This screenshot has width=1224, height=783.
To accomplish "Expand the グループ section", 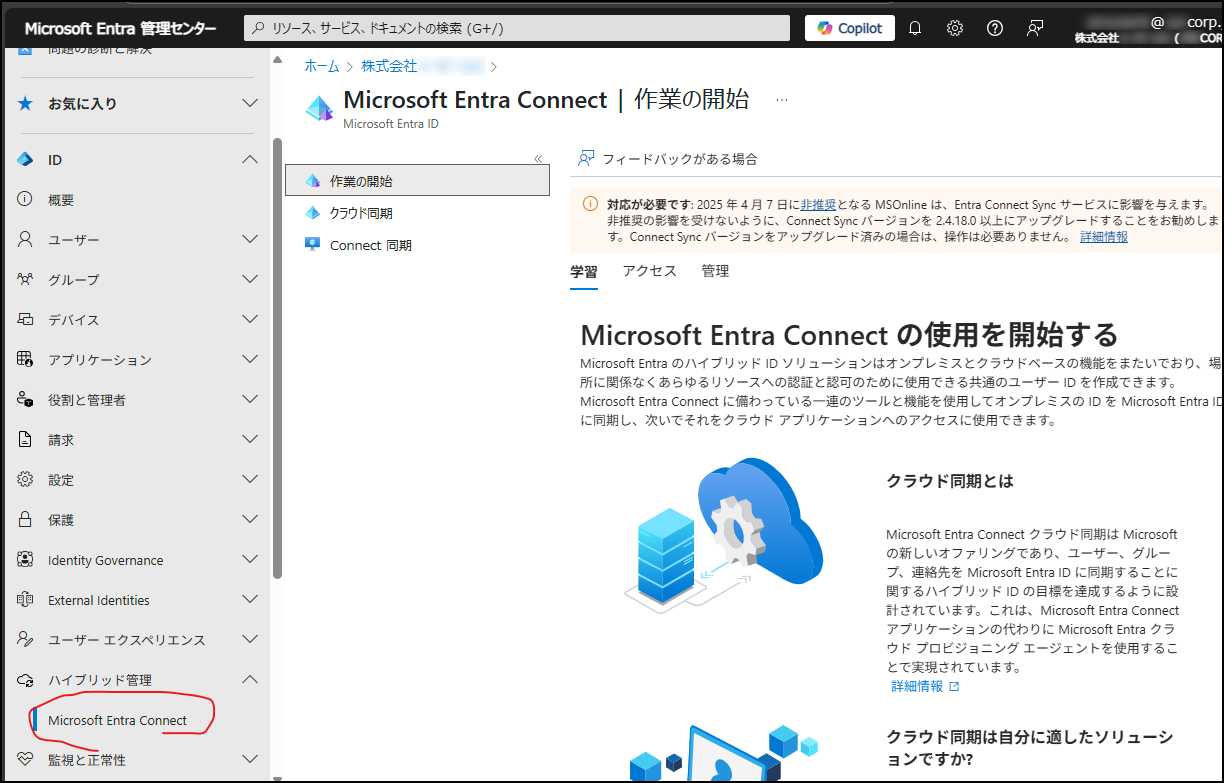I will click(x=249, y=279).
